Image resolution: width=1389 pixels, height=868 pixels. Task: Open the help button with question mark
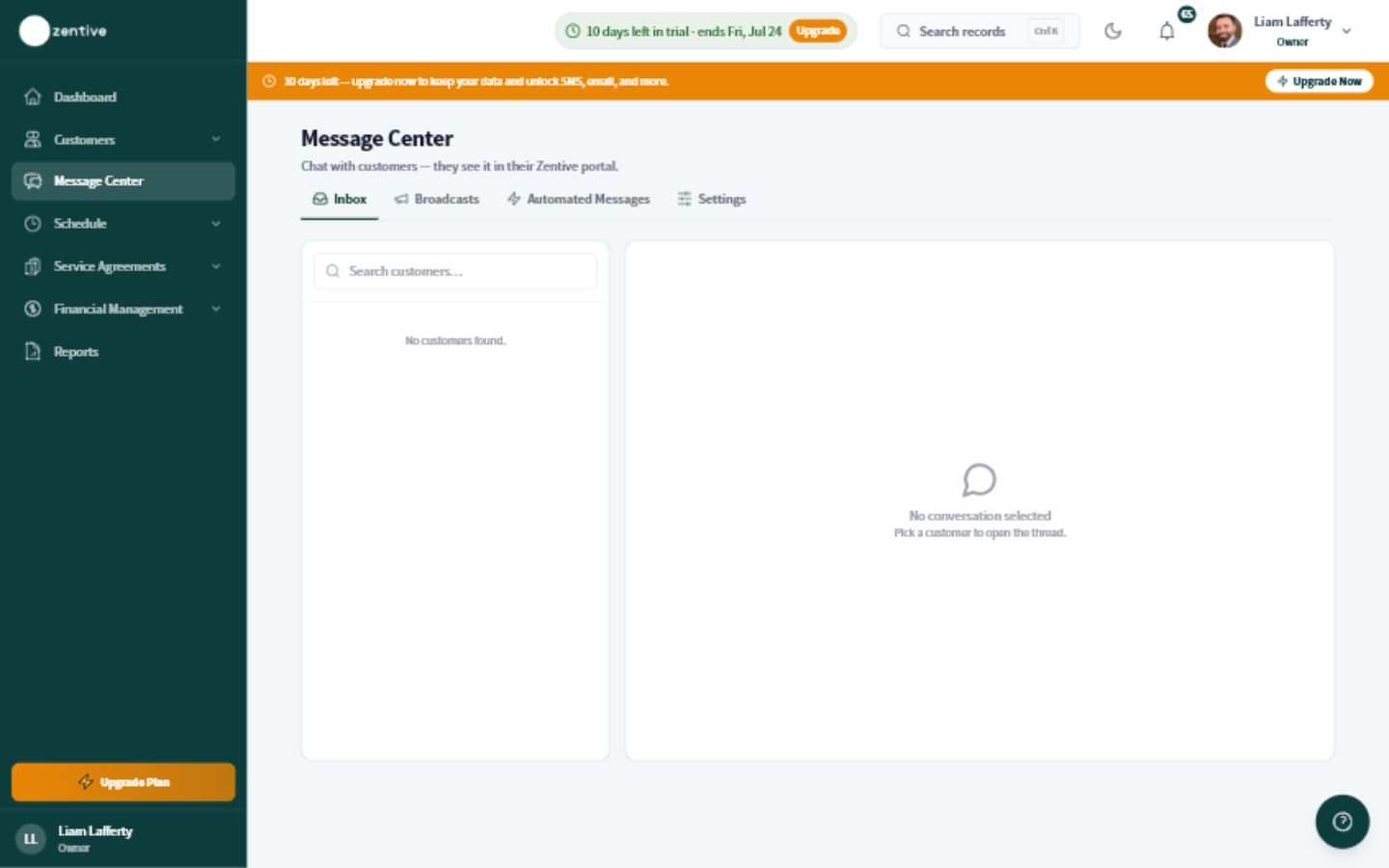tap(1343, 822)
